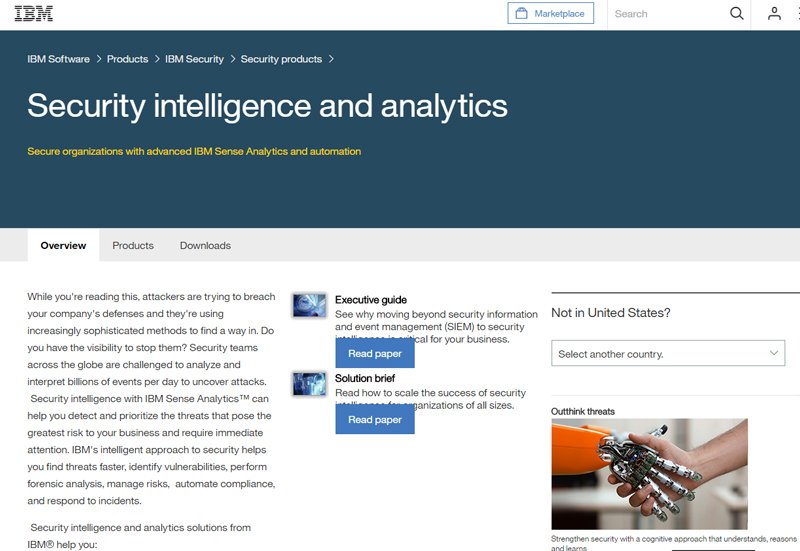Open the IBM Security breadcrumb link
This screenshot has width=800, height=551.
pyautogui.click(x=194, y=59)
